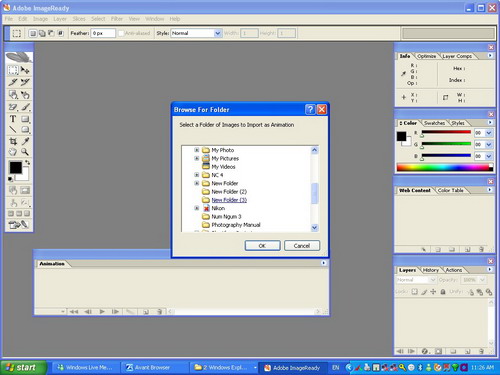This screenshot has height=375, width=500.
Task: Toggle lock position icon in Layers
Action: [x=433, y=292]
